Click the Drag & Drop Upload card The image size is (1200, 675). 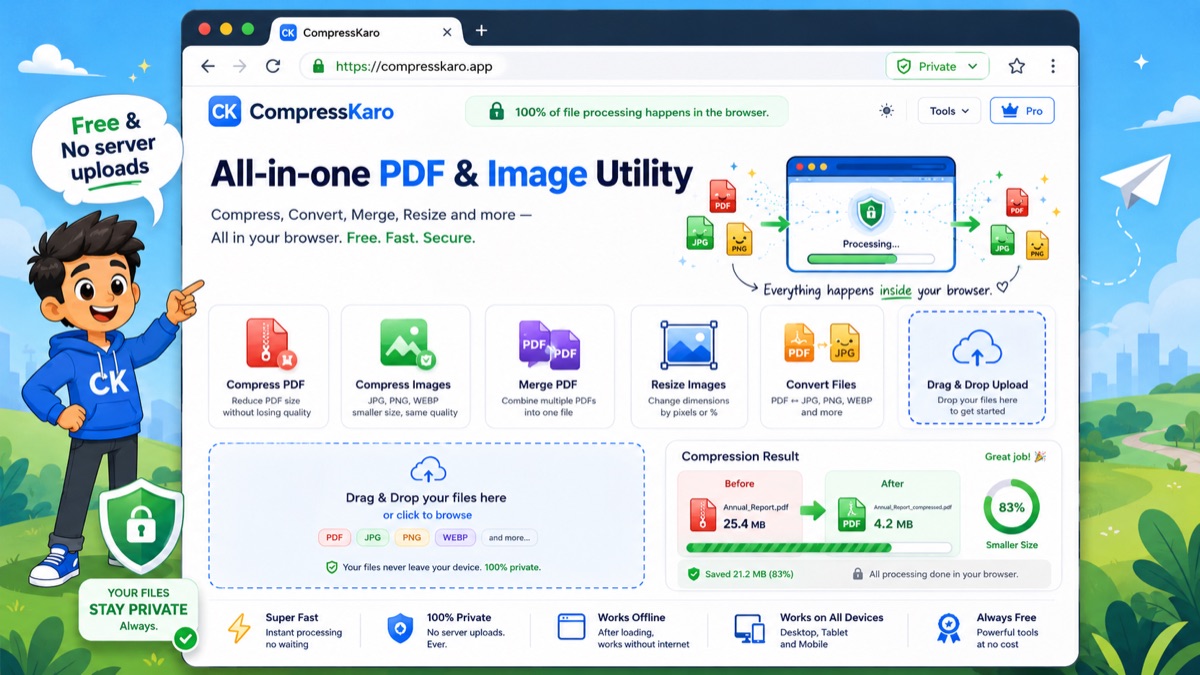click(x=977, y=367)
